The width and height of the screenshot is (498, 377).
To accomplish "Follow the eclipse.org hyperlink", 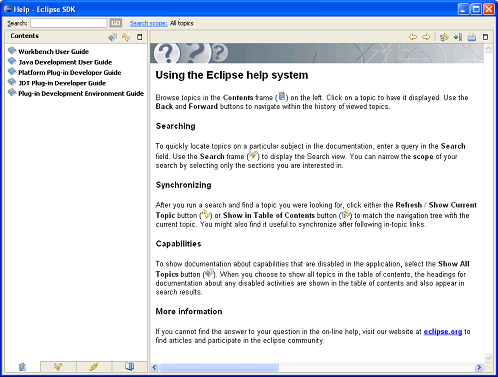I will point(443,332).
